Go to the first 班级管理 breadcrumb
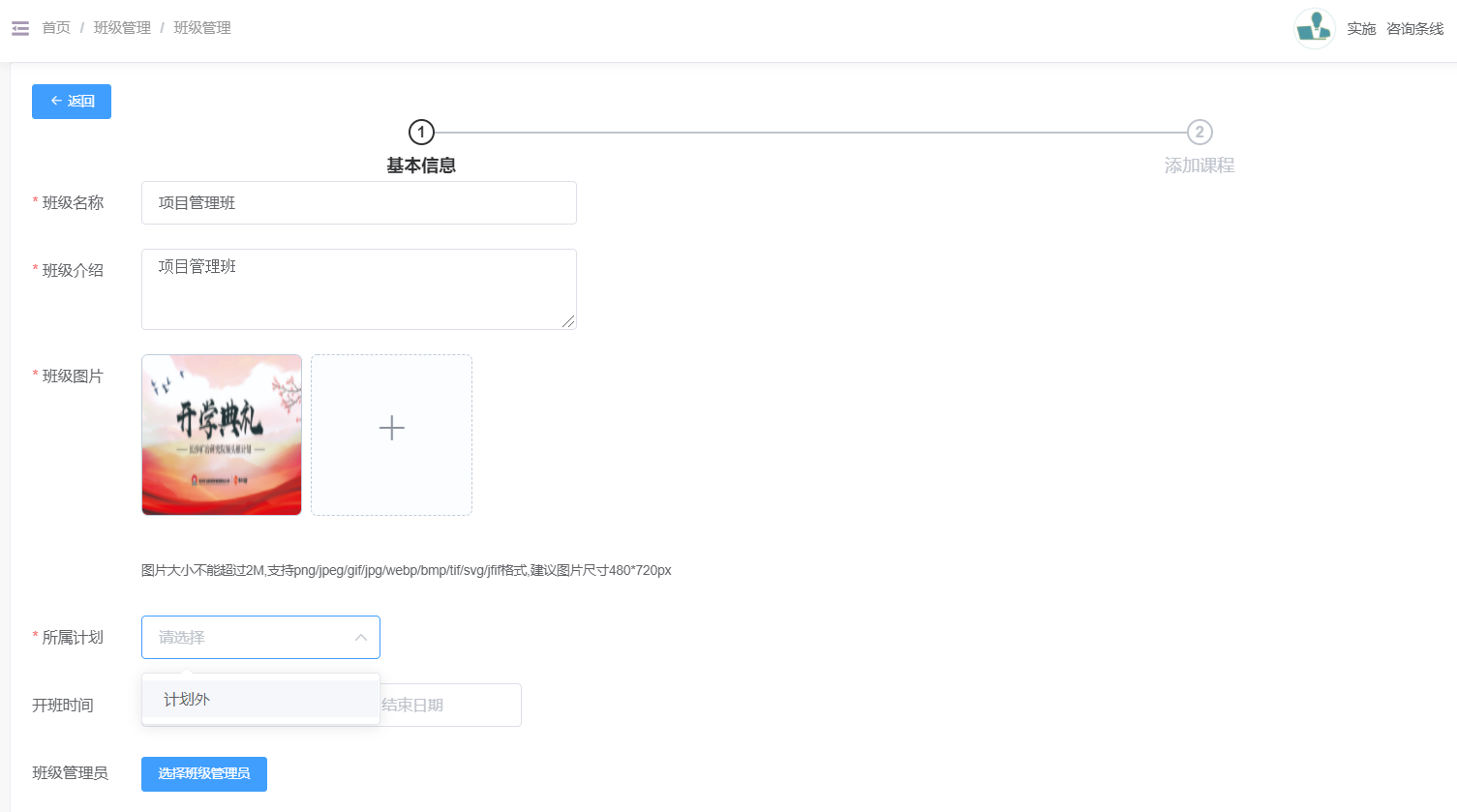The height and width of the screenshot is (812, 1457). click(122, 28)
